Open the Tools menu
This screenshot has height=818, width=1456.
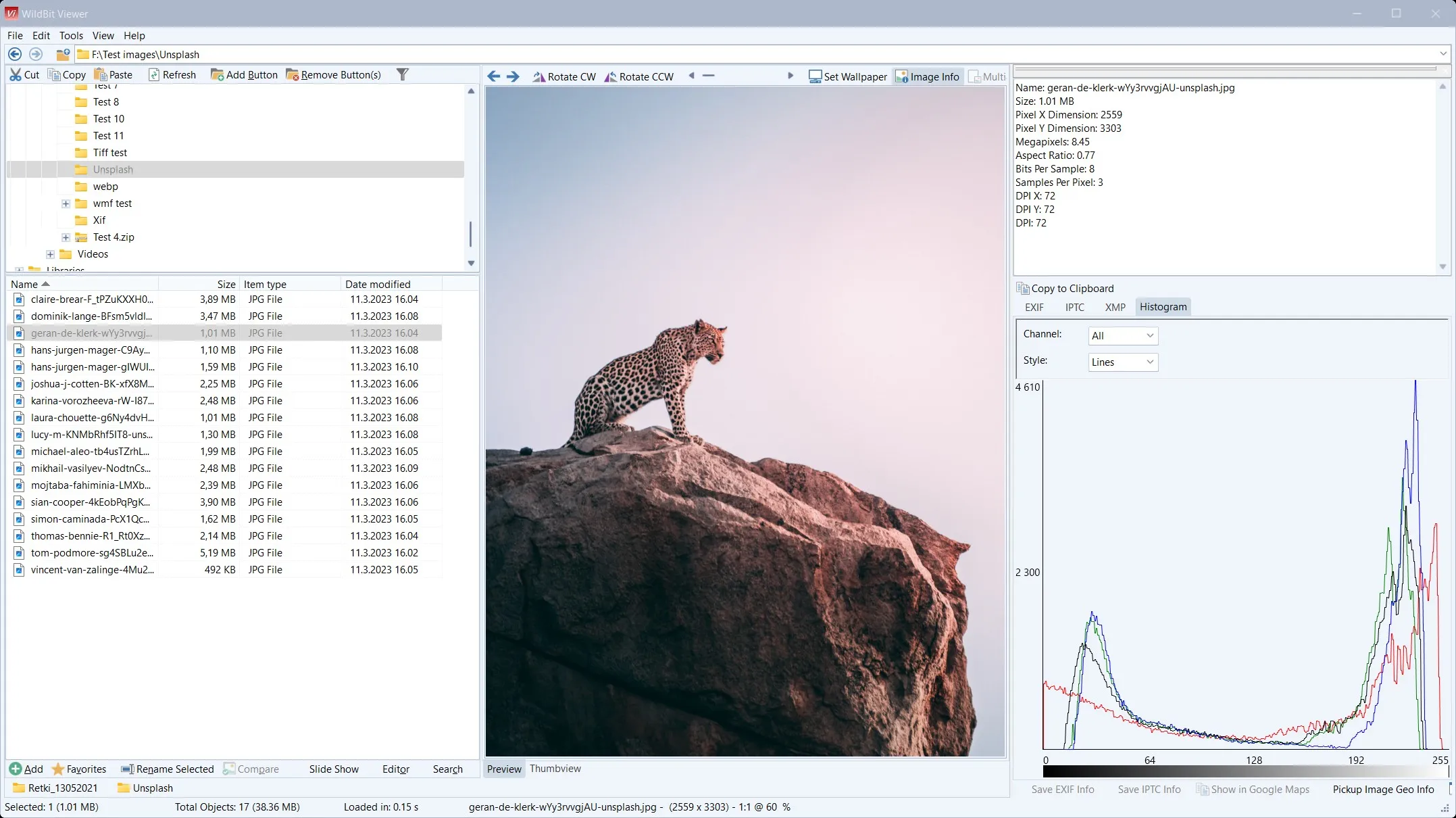(x=71, y=35)
